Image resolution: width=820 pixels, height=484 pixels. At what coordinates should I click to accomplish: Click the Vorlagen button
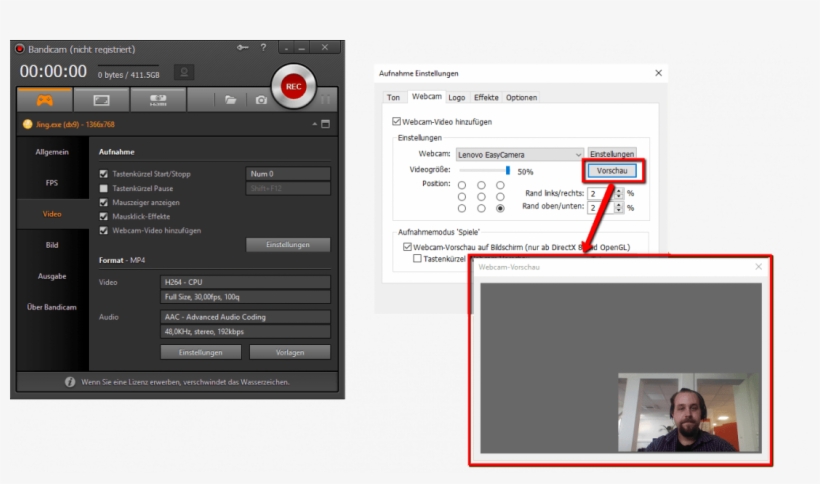tap(290, 352)
